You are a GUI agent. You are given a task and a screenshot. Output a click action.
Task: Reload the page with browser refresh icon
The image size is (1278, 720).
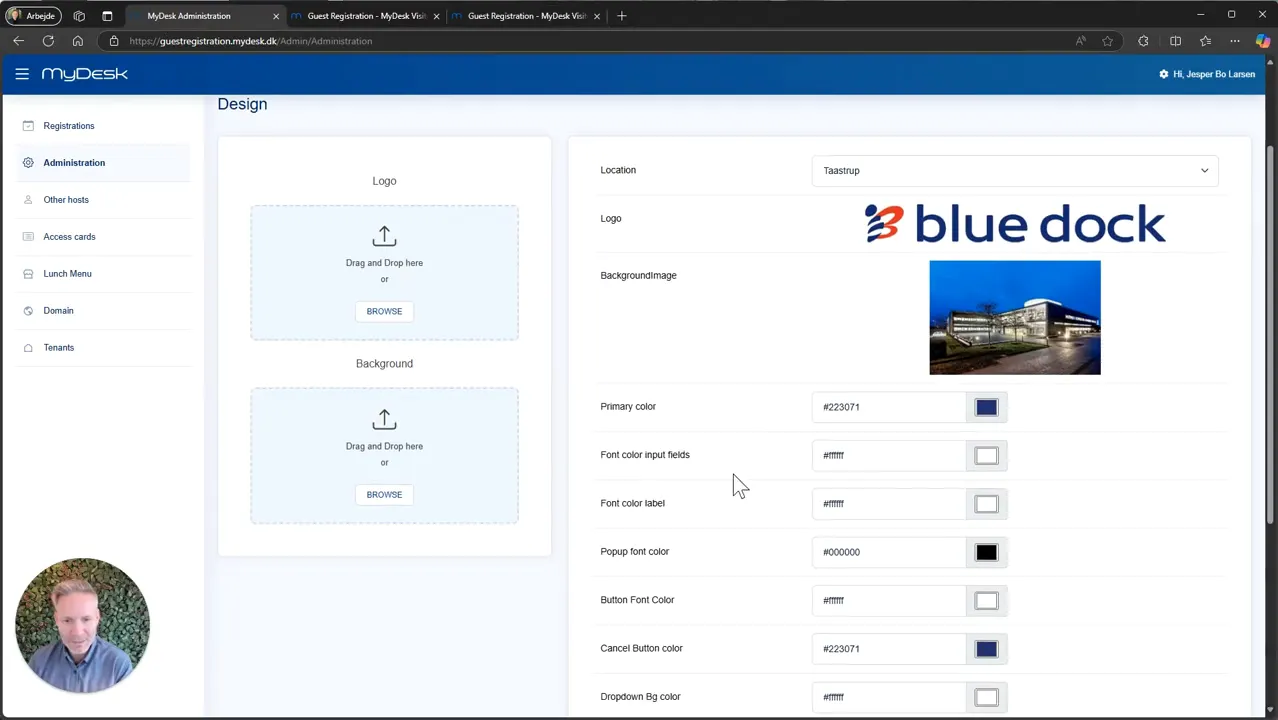[x=48, y=41]
